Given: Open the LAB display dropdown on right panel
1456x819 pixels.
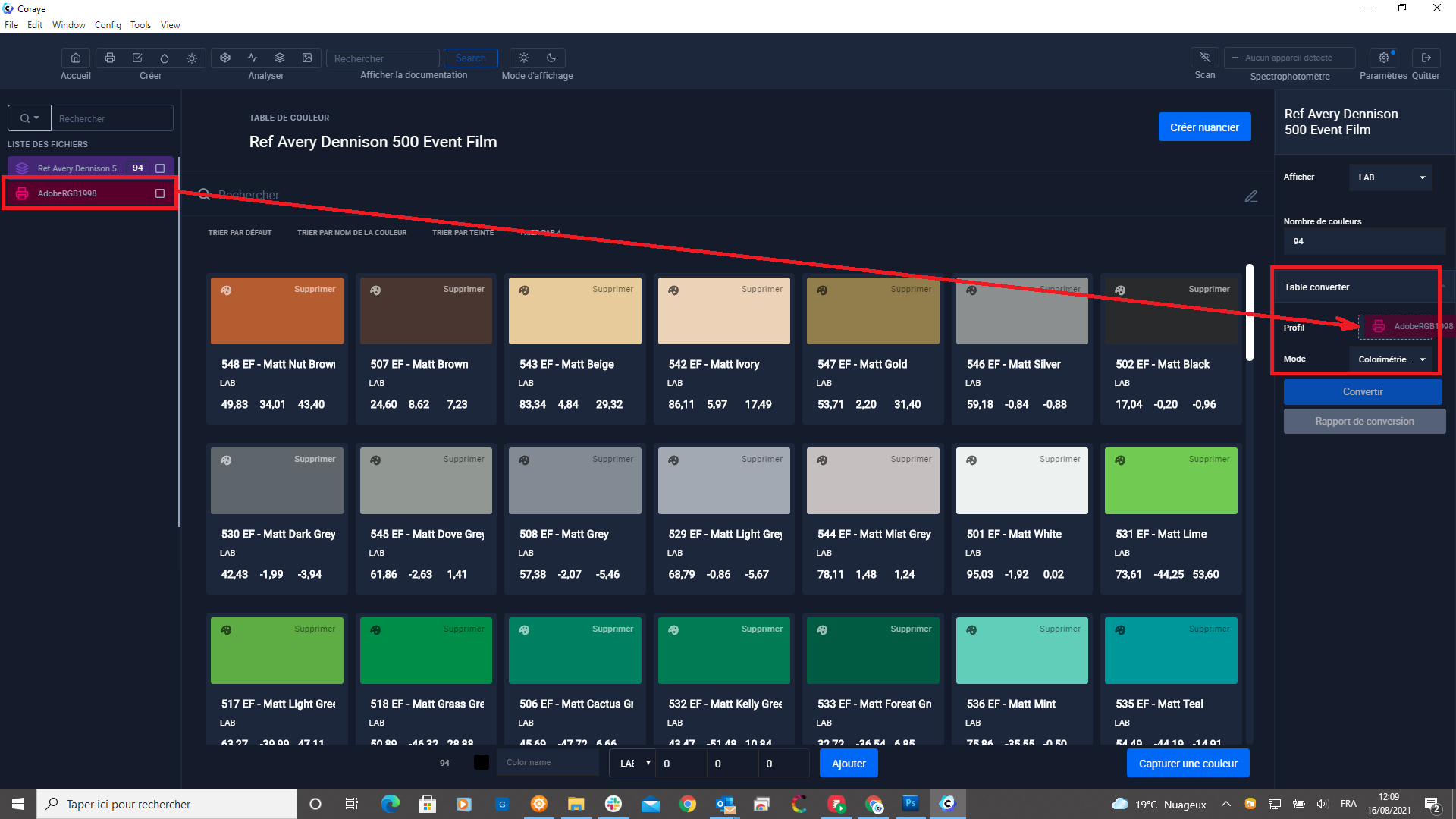Looking at the screenshot, I should pos(1391,177).
